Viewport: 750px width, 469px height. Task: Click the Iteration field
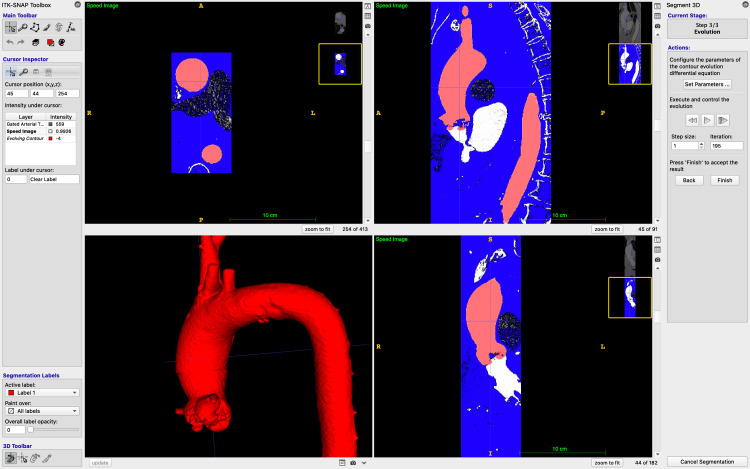tap(727, 145)
